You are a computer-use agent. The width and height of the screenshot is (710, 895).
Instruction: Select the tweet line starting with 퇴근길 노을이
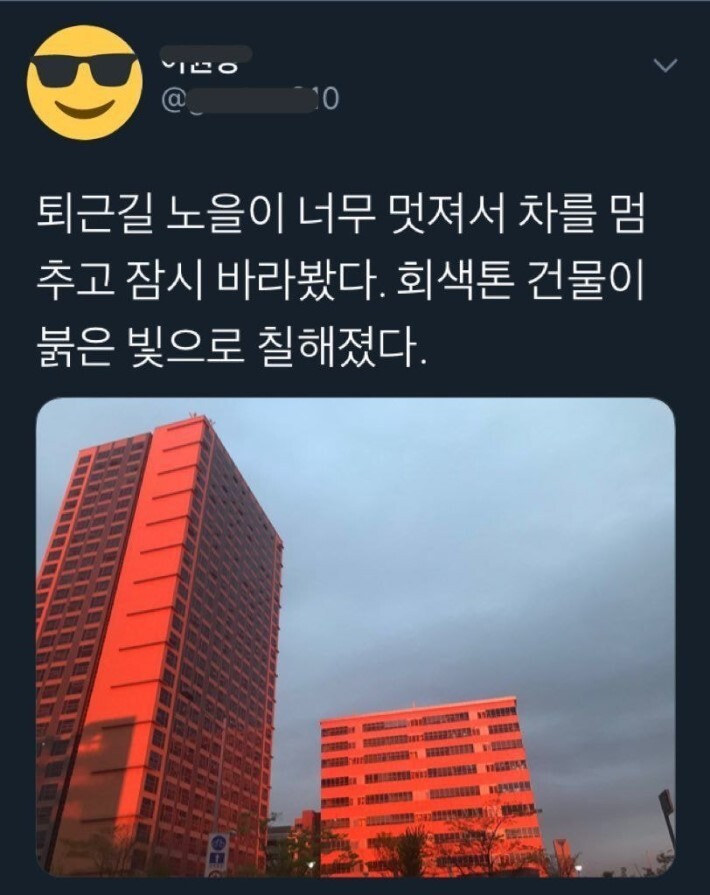pos(341,216)
